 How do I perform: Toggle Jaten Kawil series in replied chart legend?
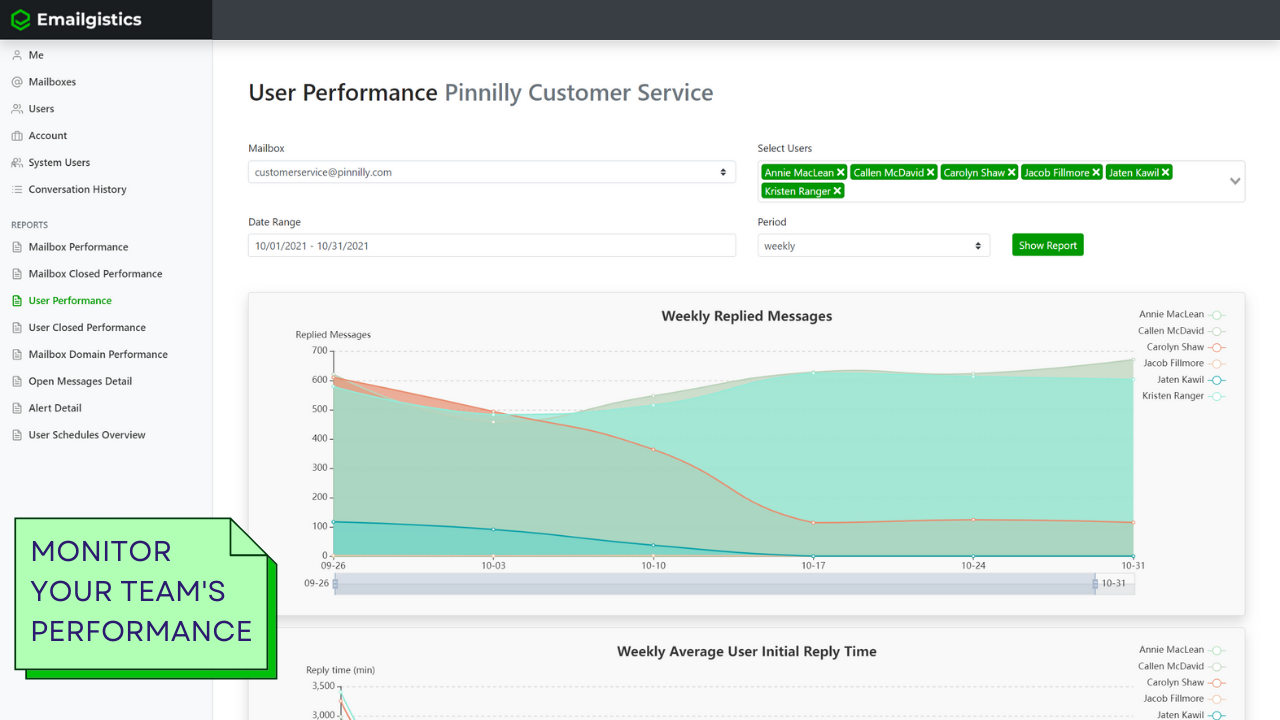[1217, 380]
